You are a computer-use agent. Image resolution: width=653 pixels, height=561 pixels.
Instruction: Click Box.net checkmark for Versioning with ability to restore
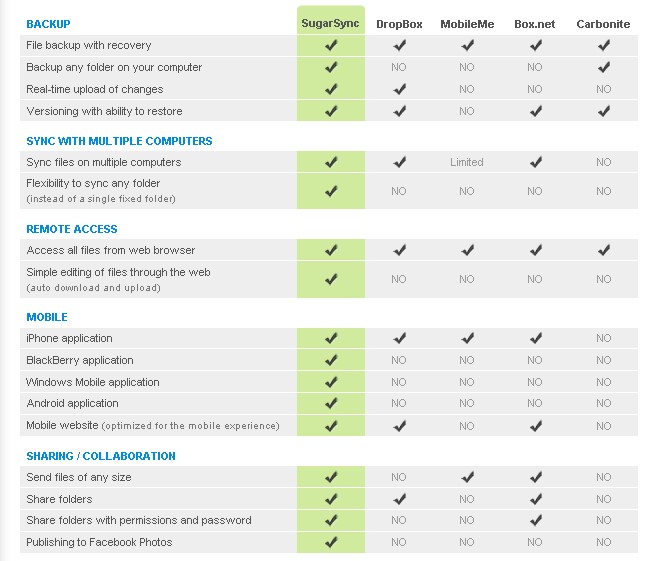[x=535, y=111]
